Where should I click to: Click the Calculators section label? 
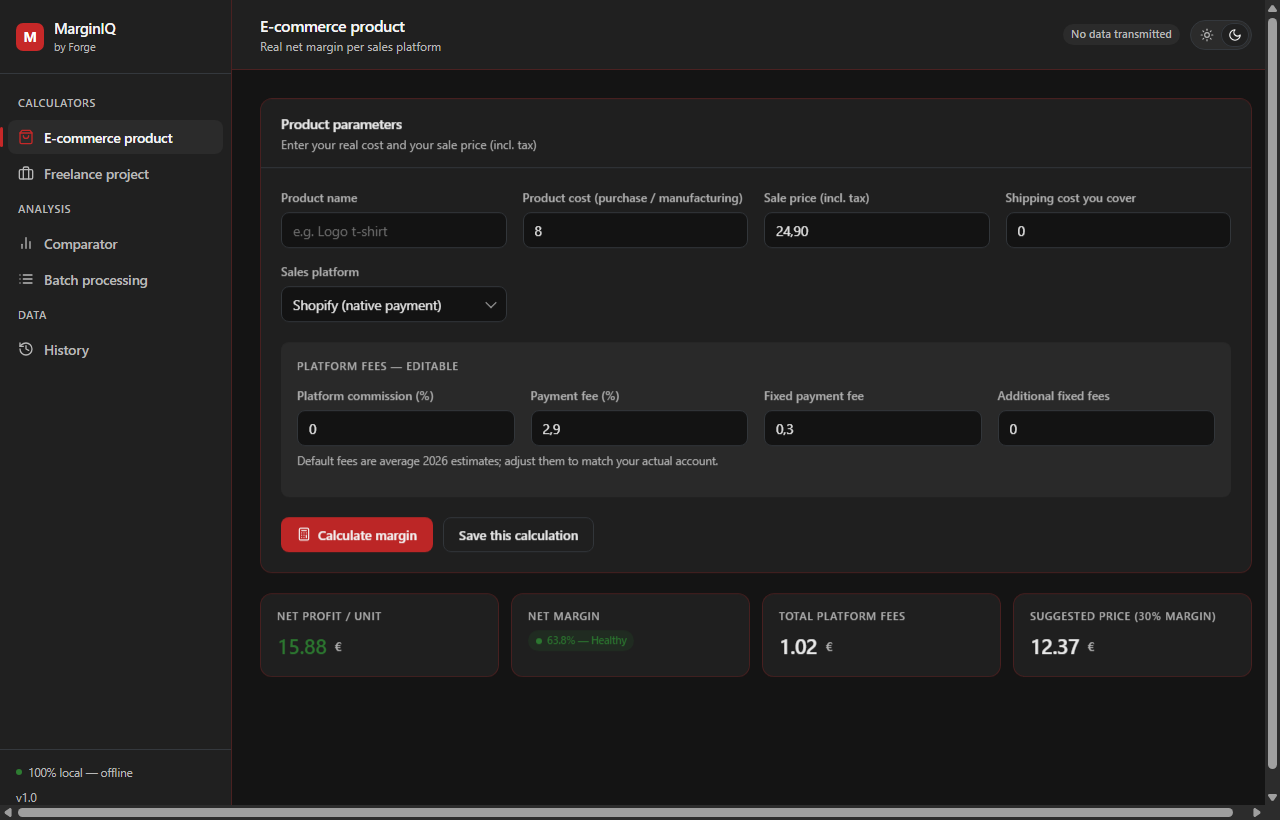pyautogui.click(x=57, y=103)
